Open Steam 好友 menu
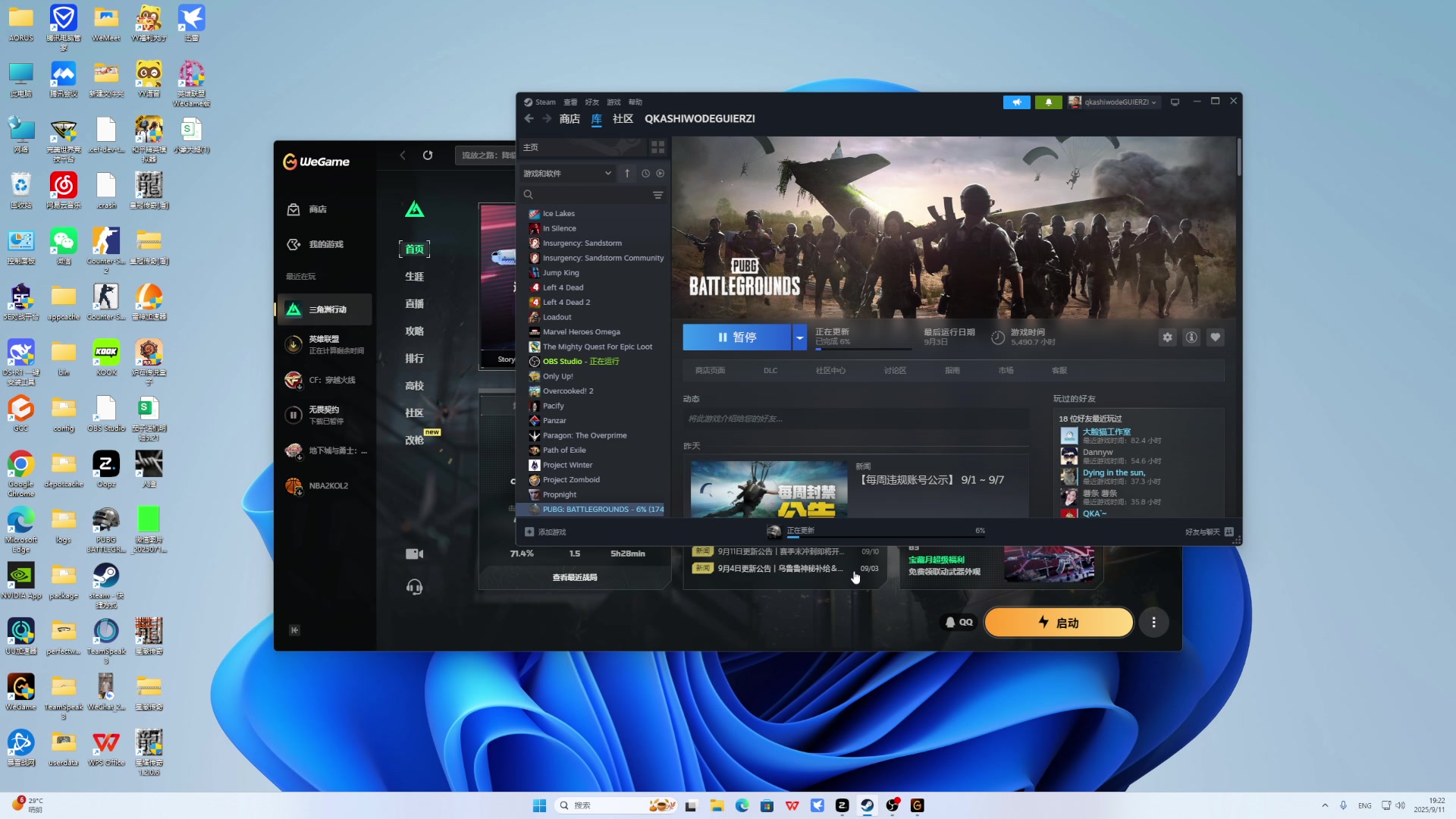 pyautogui.click(x=591, y=102)
